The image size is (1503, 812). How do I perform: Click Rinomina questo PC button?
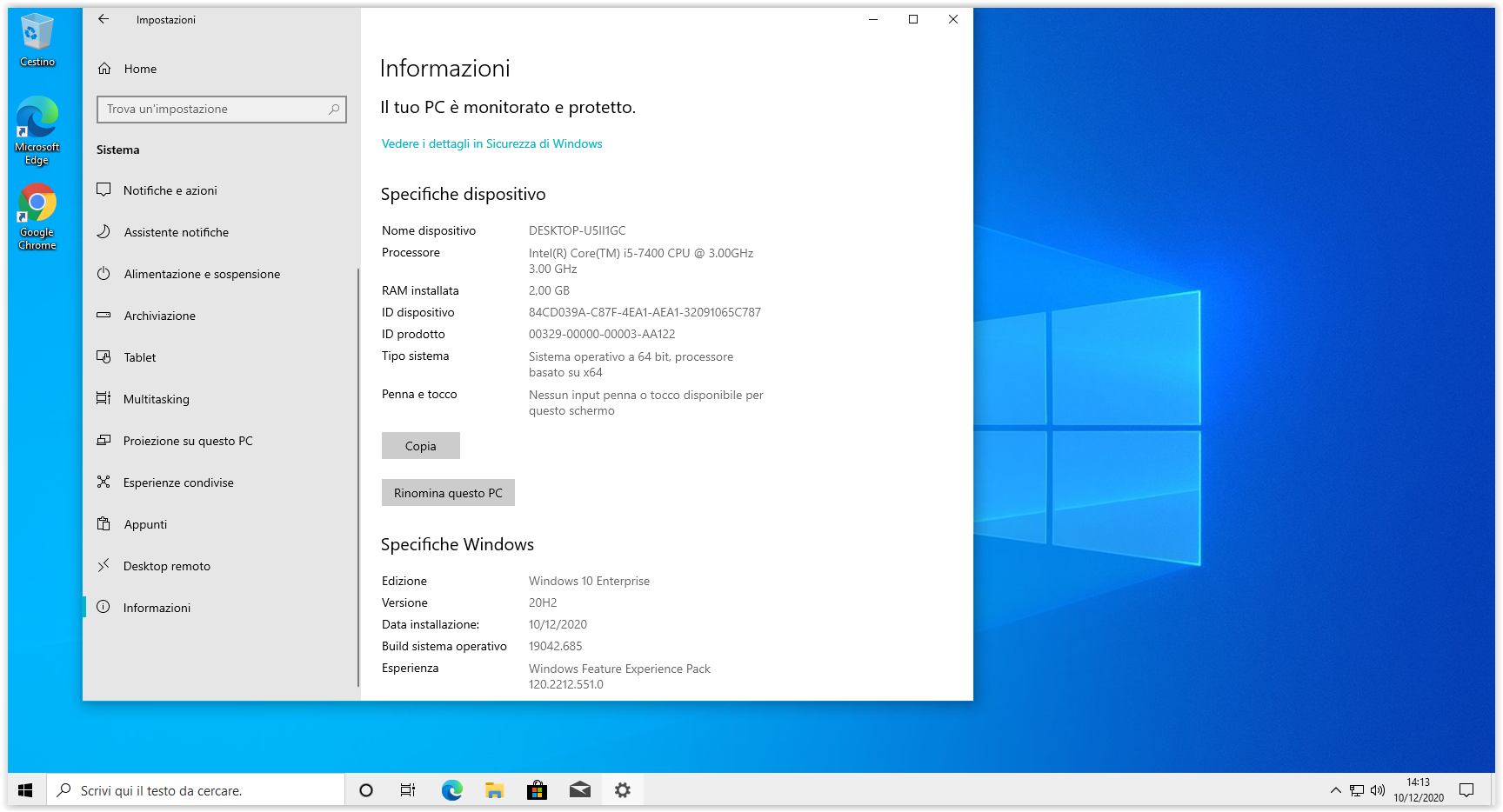click(x=448, y=493)
